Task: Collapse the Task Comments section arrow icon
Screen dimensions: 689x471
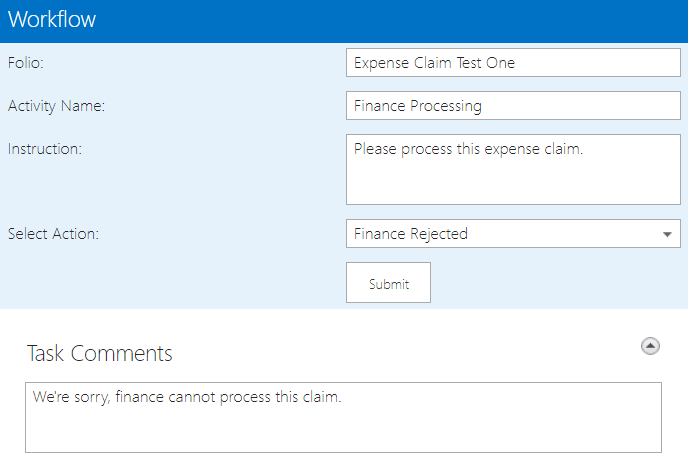Action: point(650,346)
